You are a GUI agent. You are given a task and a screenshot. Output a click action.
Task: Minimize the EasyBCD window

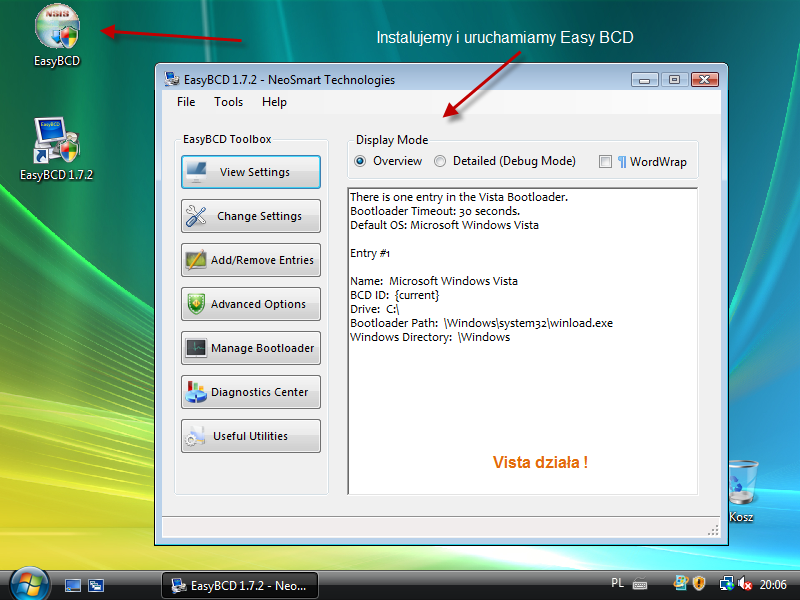pyautogui.click(x=645, y=80)
